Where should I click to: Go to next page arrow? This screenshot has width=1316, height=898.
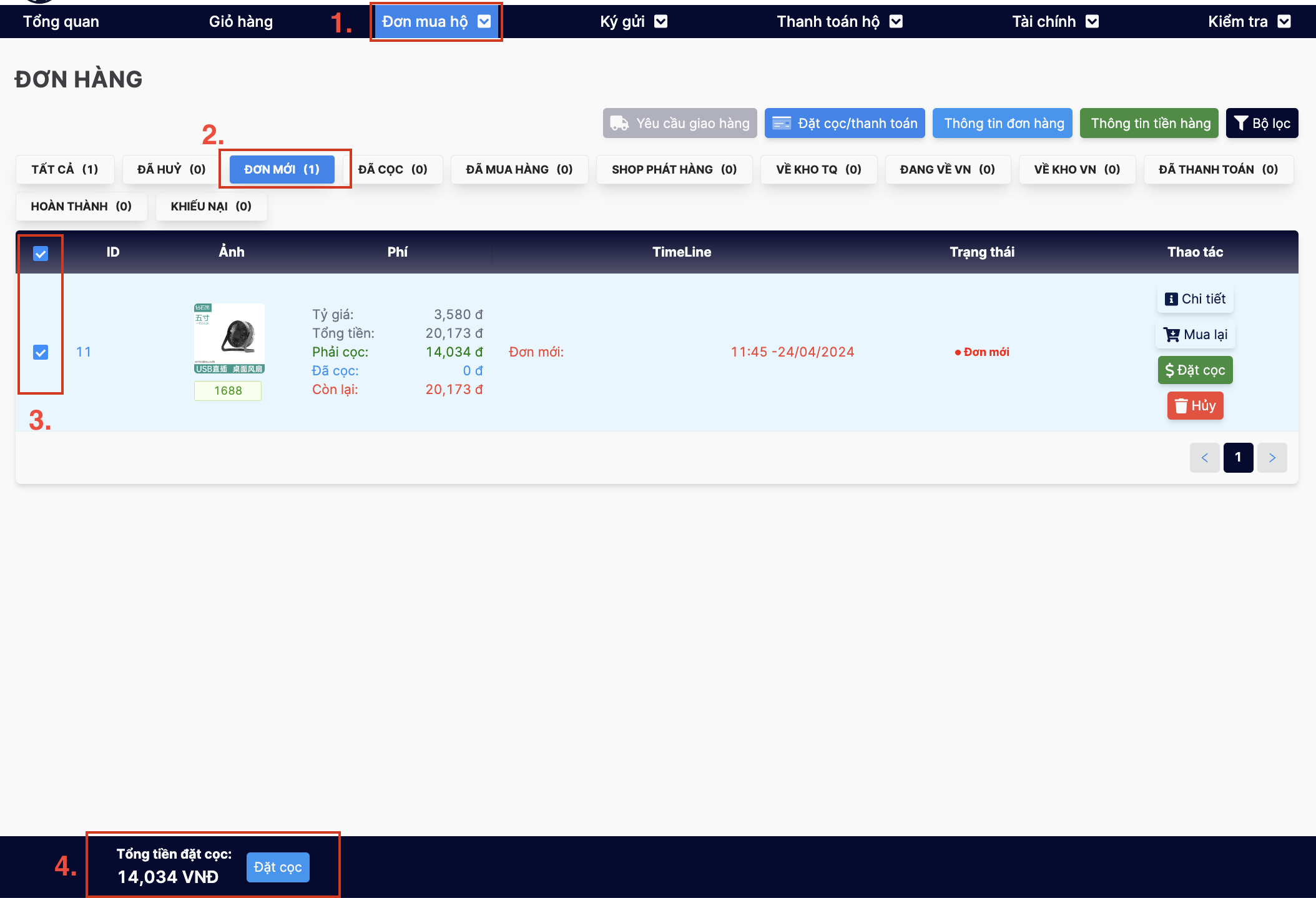point(1272,458)
